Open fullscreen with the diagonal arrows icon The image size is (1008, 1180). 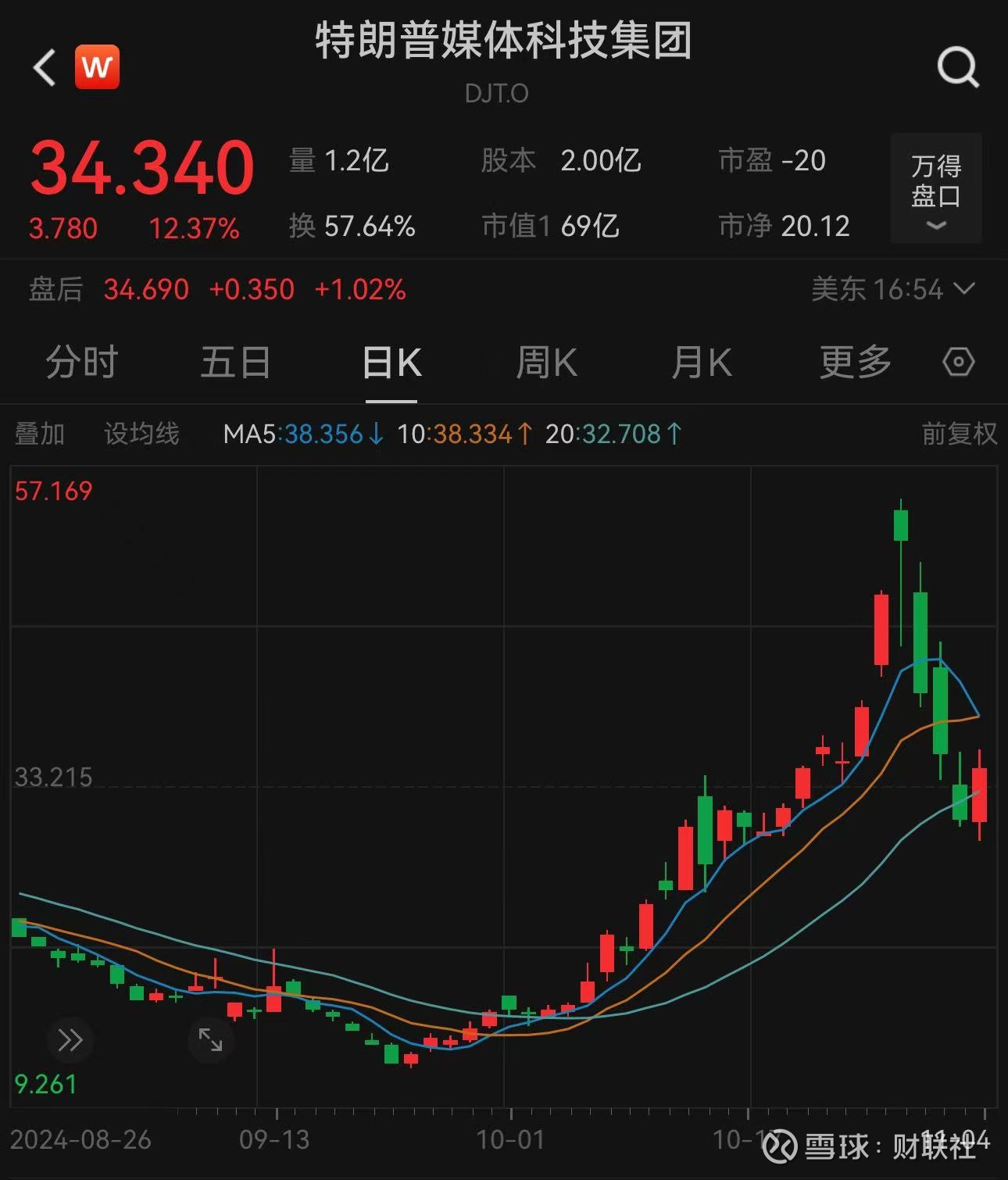[209, 1040]
